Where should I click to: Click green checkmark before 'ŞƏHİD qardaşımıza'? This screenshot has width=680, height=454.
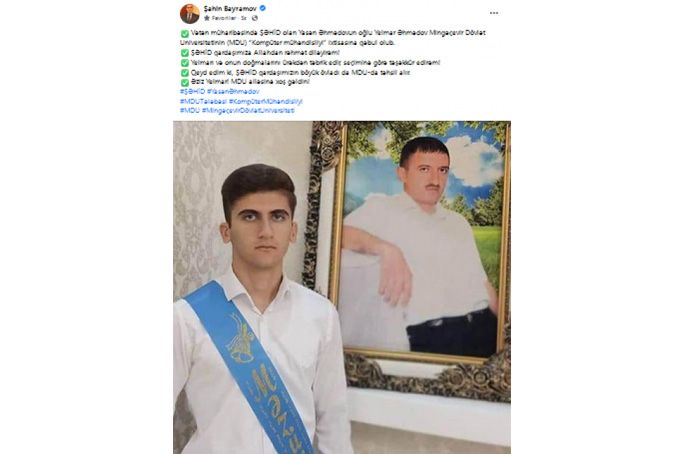[x=185, y=53]
